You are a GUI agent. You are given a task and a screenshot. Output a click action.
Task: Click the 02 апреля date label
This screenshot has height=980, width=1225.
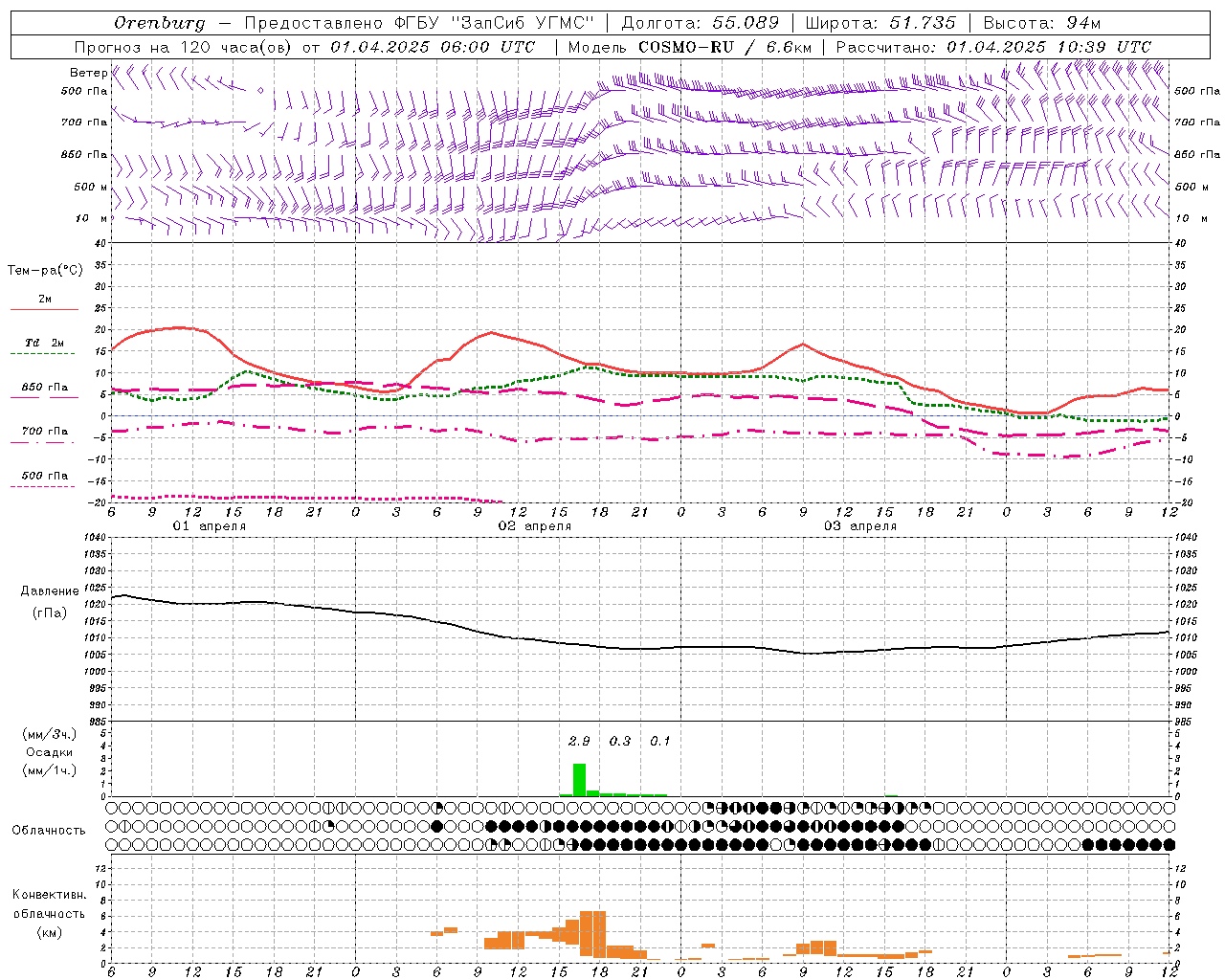[534, 526]
